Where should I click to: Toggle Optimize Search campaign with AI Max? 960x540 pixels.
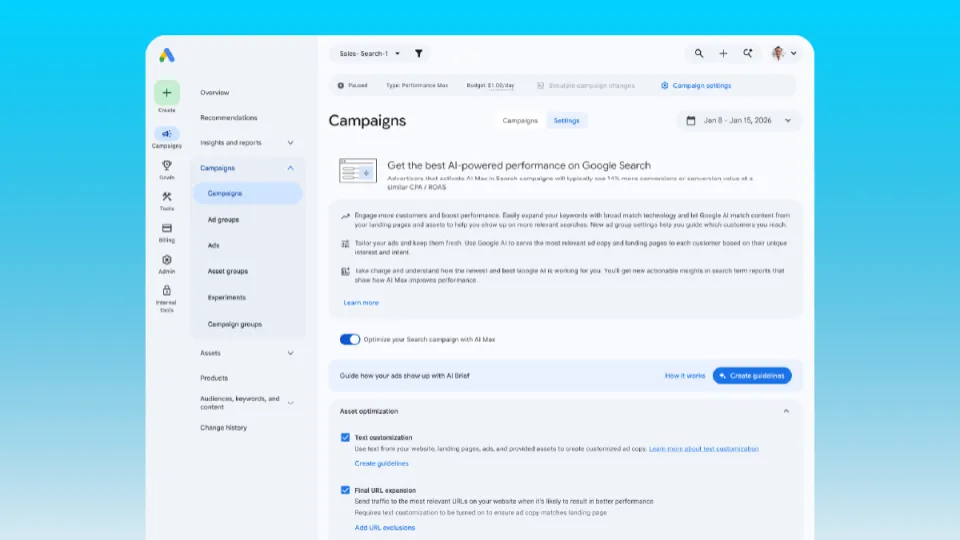[x=350, y=340]
